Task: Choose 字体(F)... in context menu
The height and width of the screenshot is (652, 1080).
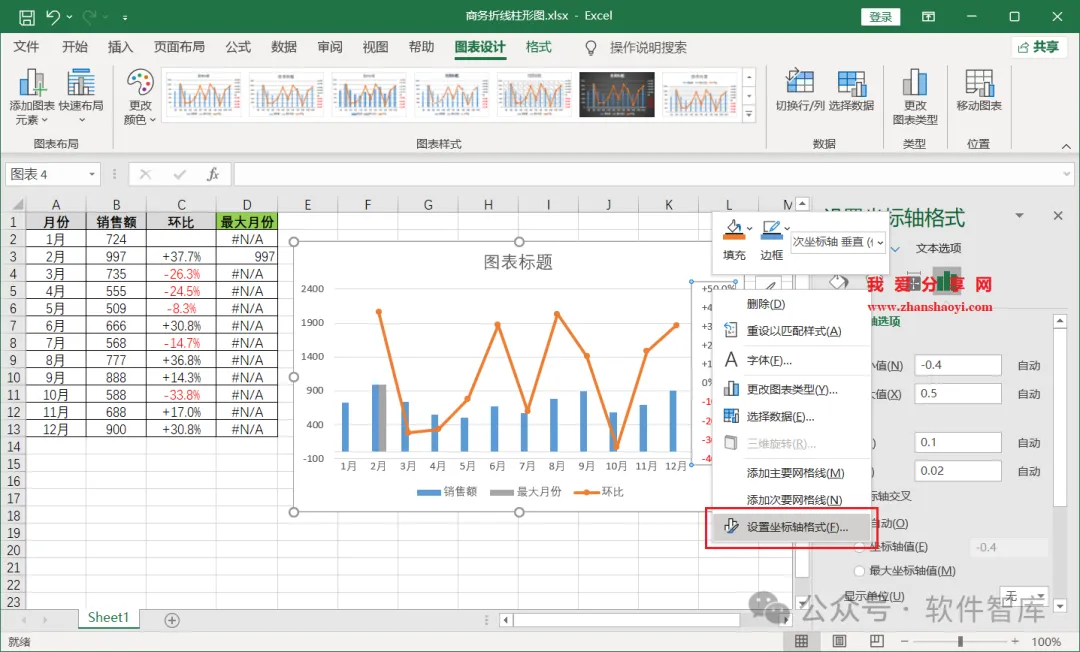Action: tap(791, 360)
